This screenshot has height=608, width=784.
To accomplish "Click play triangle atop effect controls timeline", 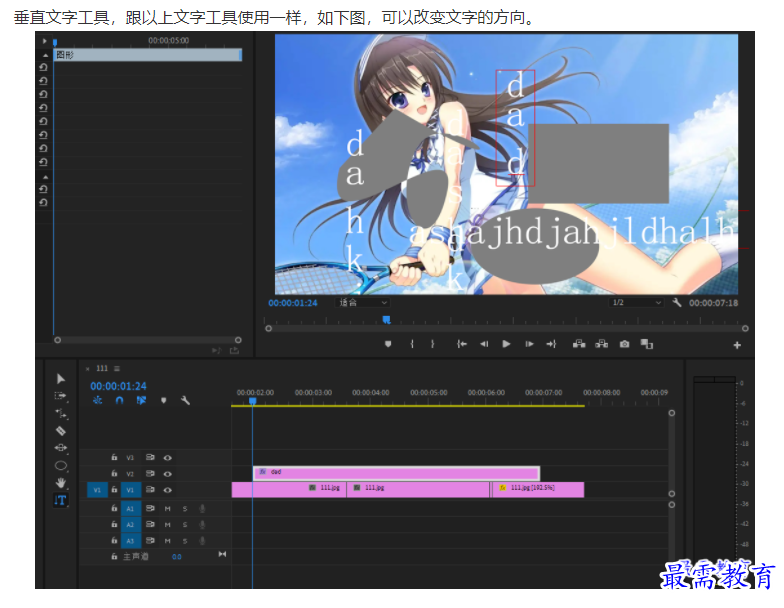I will coord(44,41).
